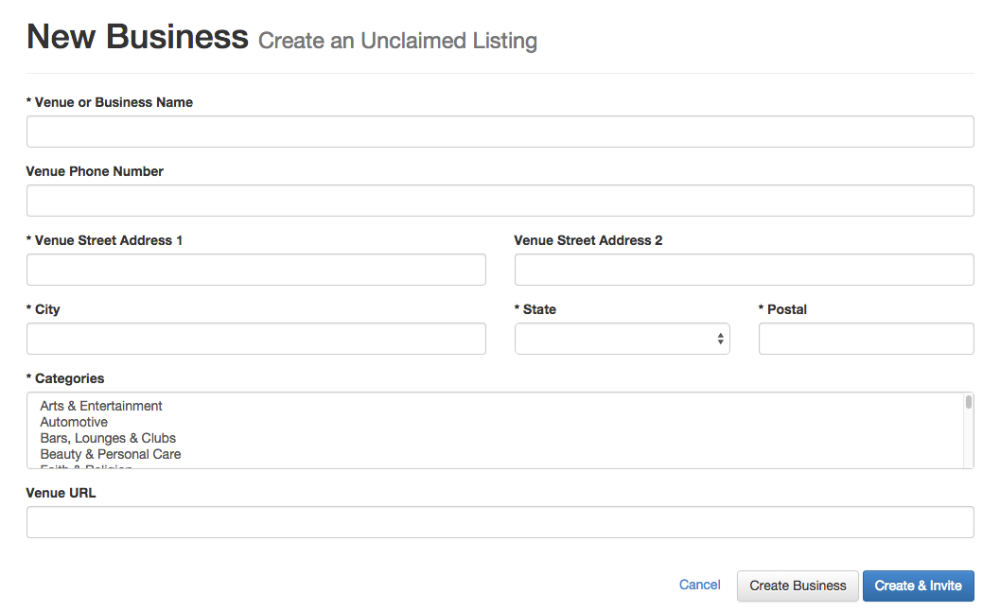Click the 'New Business' page heading
The image size is (1000, 612).
pos(137,38)
